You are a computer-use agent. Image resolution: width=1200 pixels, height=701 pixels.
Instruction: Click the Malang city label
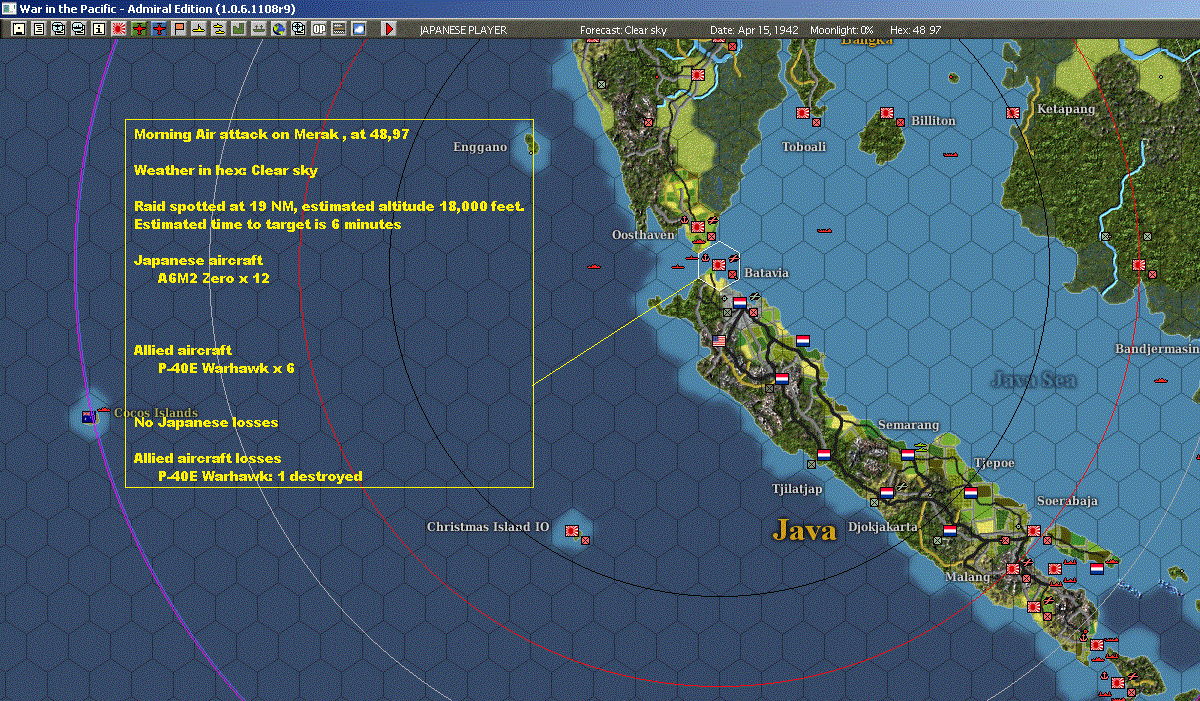pyautogui.click(x=968, y=577)
